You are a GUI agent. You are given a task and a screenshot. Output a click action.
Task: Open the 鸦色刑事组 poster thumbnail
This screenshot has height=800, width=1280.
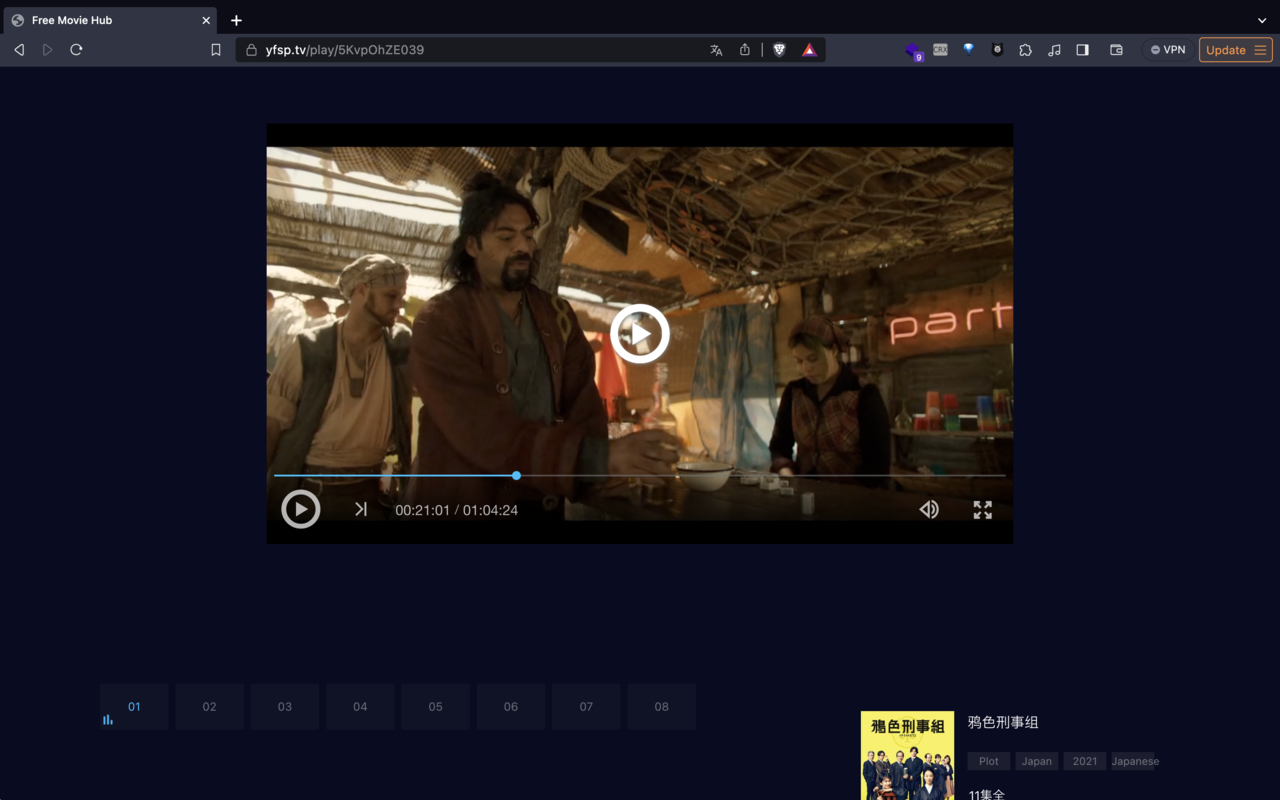(907, 756)
